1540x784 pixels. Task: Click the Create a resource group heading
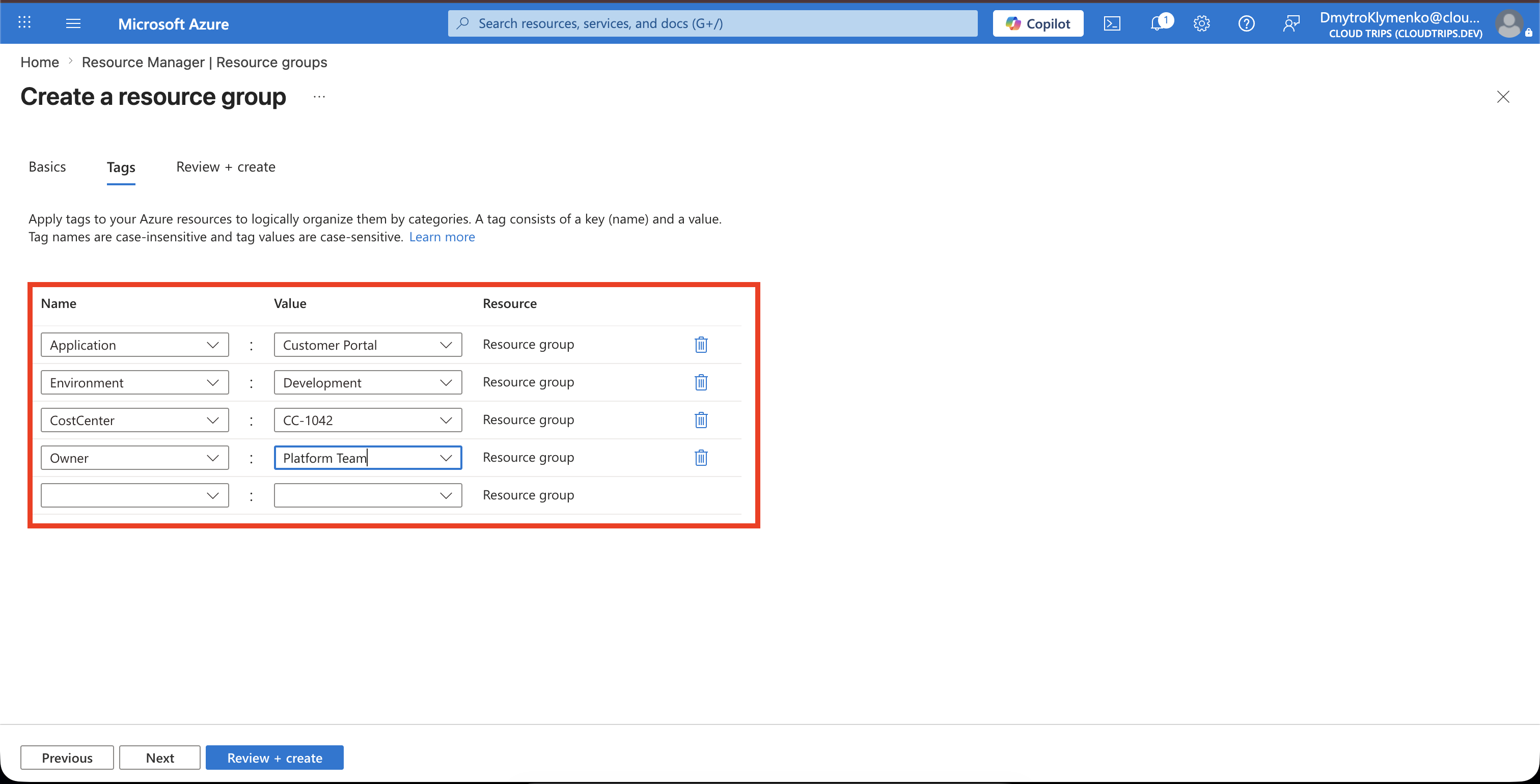point(153,96)
